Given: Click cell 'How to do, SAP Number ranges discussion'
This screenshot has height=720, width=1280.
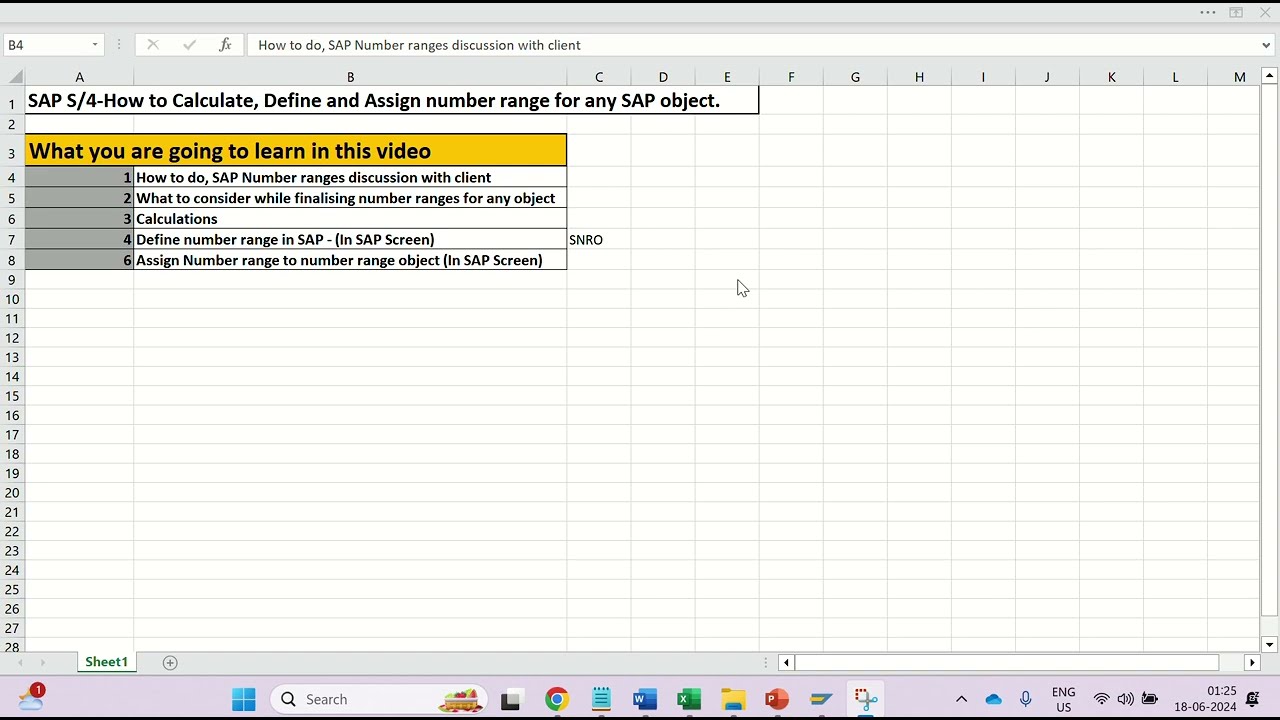Looking at the screenshot, I should coord(350,177).
